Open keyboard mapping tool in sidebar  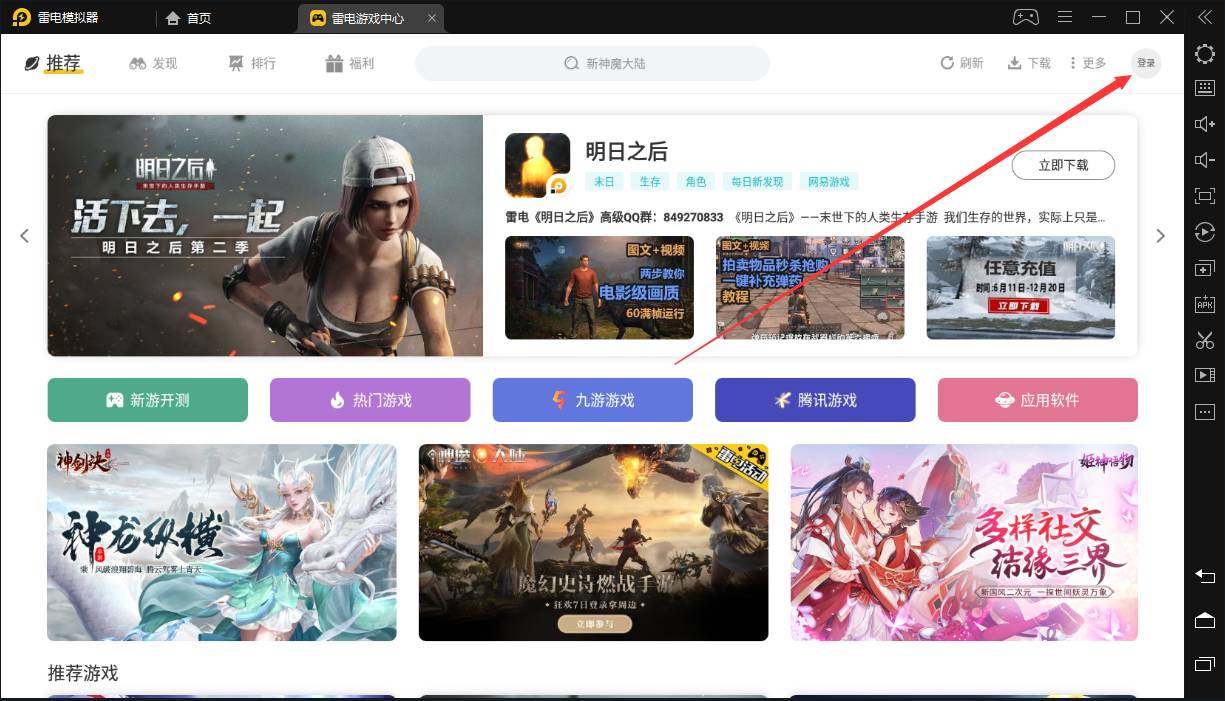[1205, 88]
